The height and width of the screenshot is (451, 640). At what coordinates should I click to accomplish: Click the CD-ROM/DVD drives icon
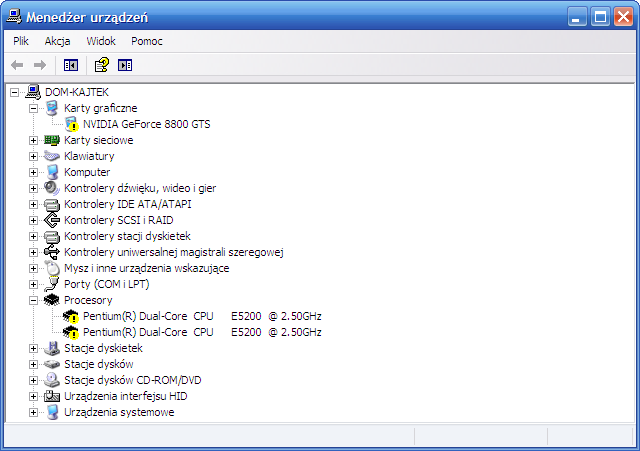(52, 380)
